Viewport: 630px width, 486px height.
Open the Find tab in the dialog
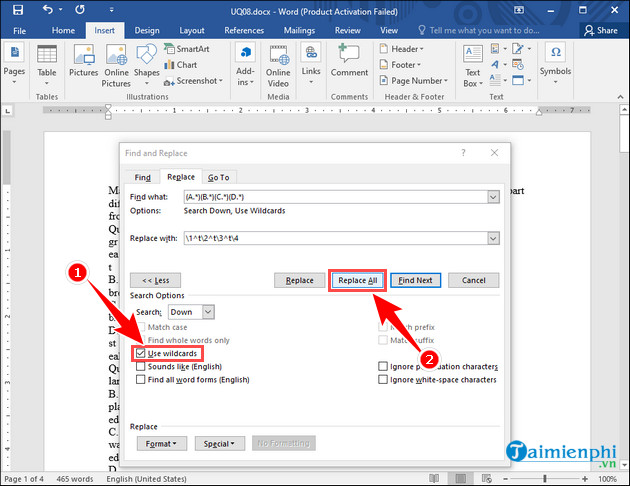[x=142, y=177]
